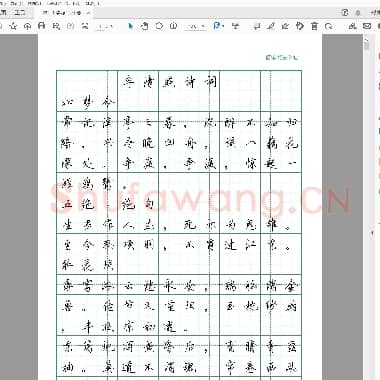Add a sticky note comment

point(257,26)
